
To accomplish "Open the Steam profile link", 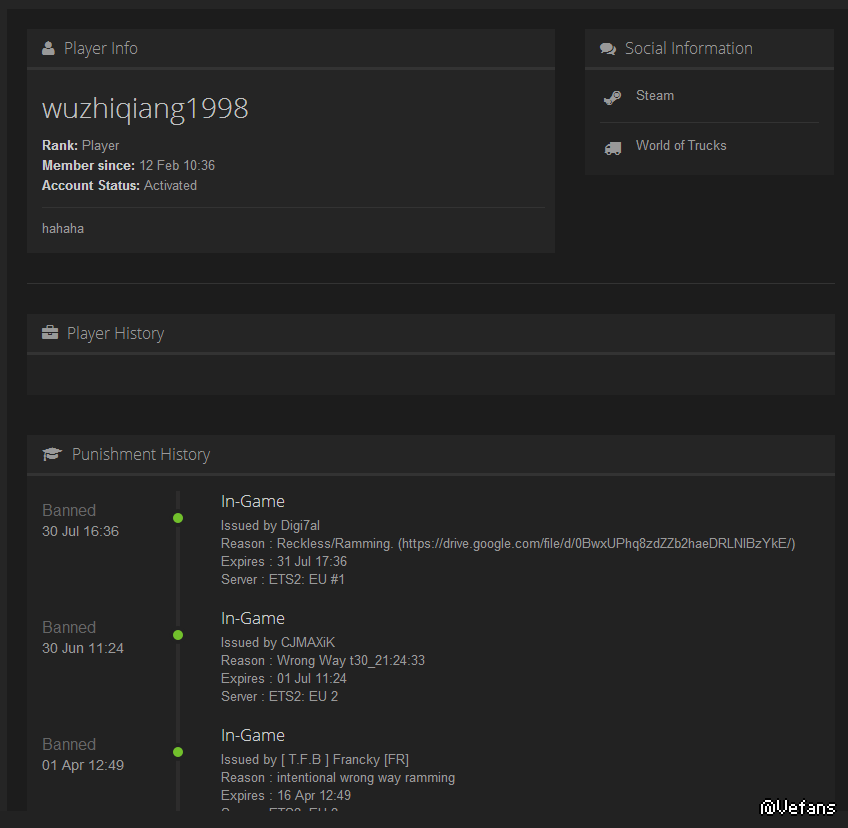I will pos(654,96).
